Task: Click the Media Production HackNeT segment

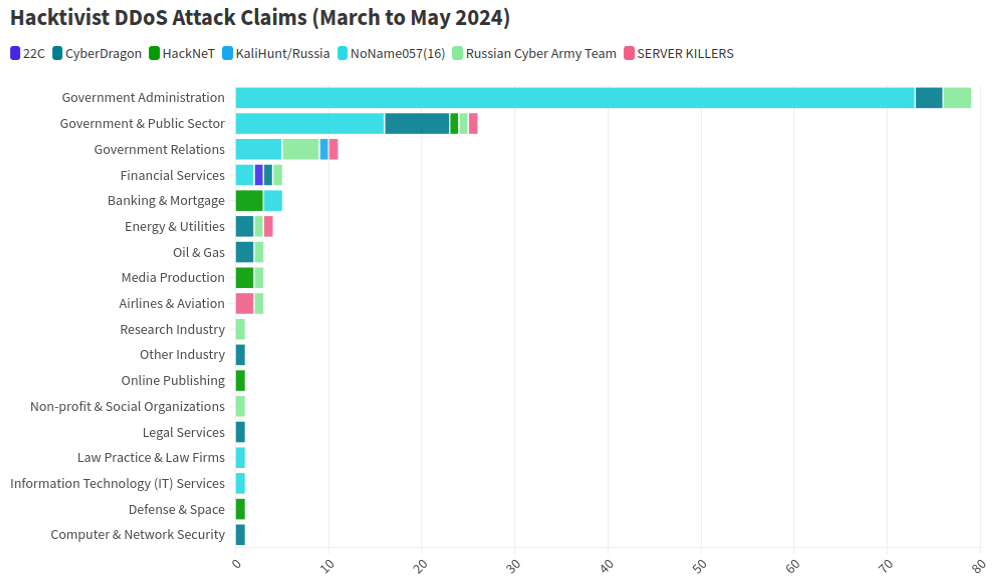Action: pyautogui.click(x=245, y=278)
